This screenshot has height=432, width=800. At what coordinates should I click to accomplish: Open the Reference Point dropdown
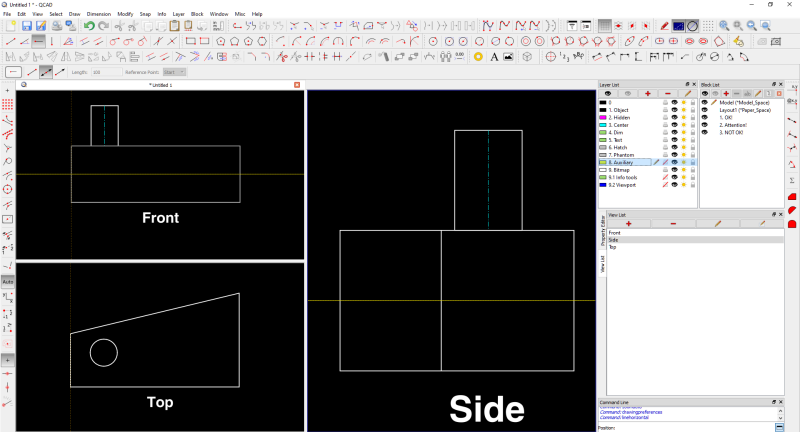point(174,72)
